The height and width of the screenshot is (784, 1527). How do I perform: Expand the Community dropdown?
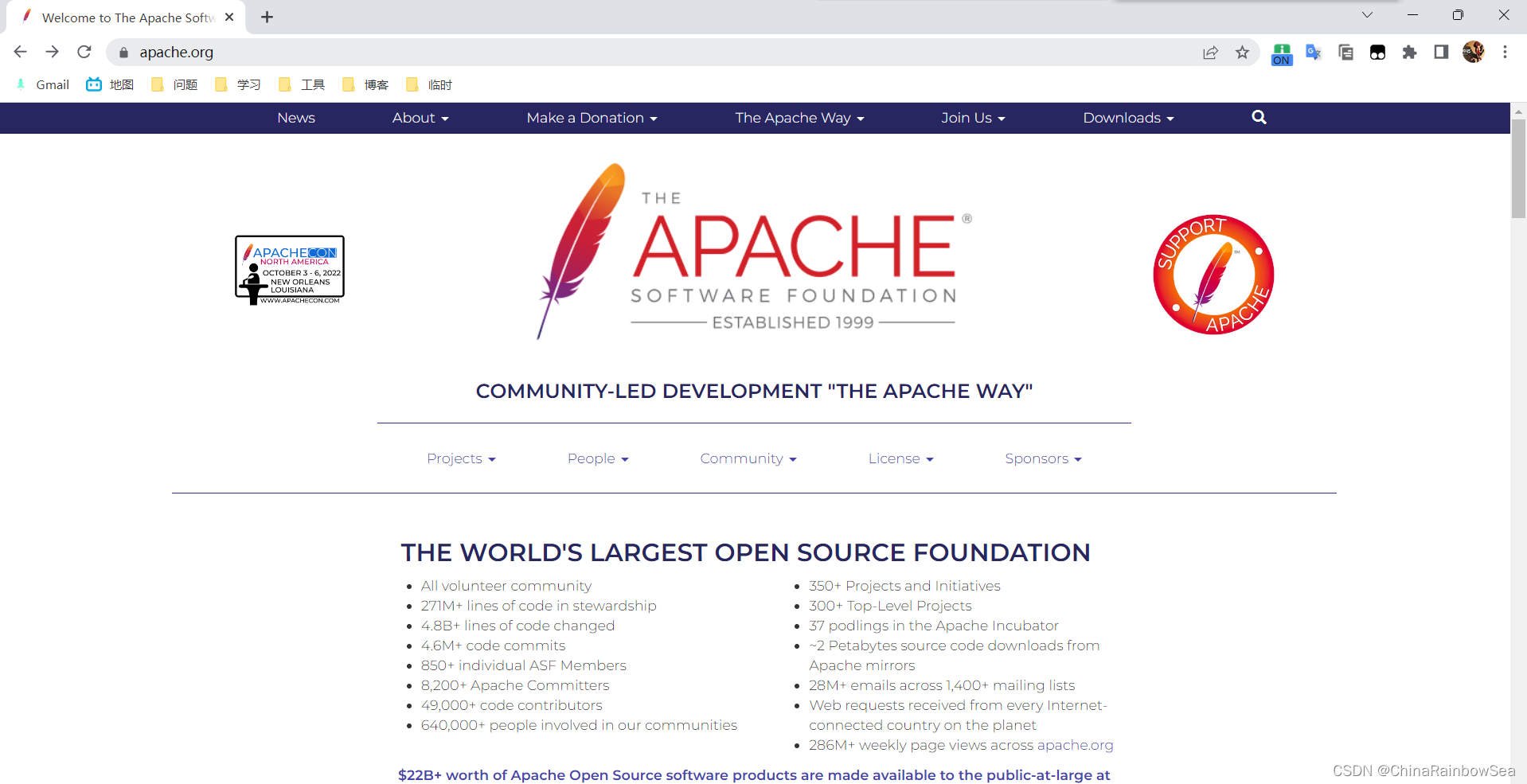tap(748, 458)
